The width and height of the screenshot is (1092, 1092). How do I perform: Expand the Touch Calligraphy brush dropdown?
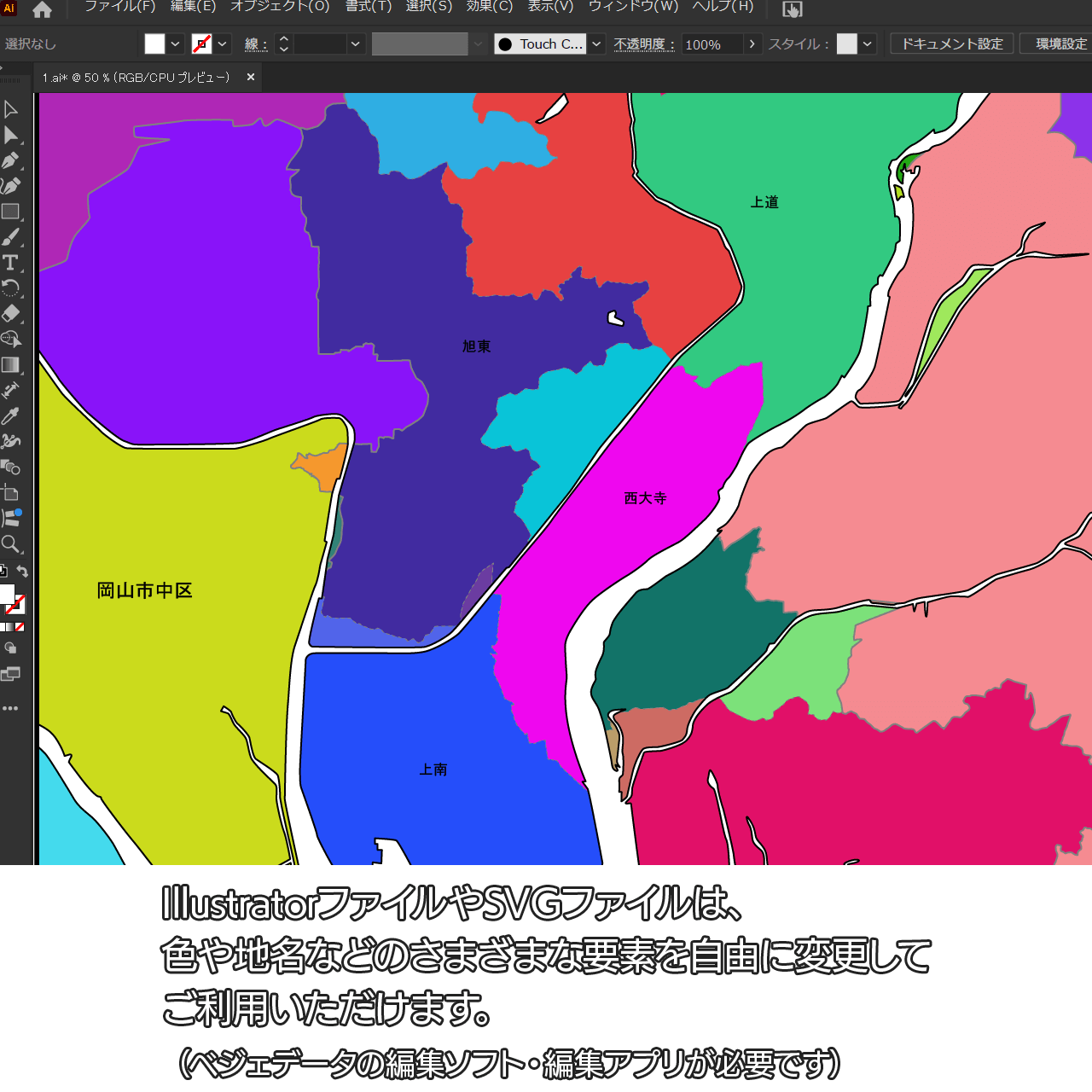[596, 44]
